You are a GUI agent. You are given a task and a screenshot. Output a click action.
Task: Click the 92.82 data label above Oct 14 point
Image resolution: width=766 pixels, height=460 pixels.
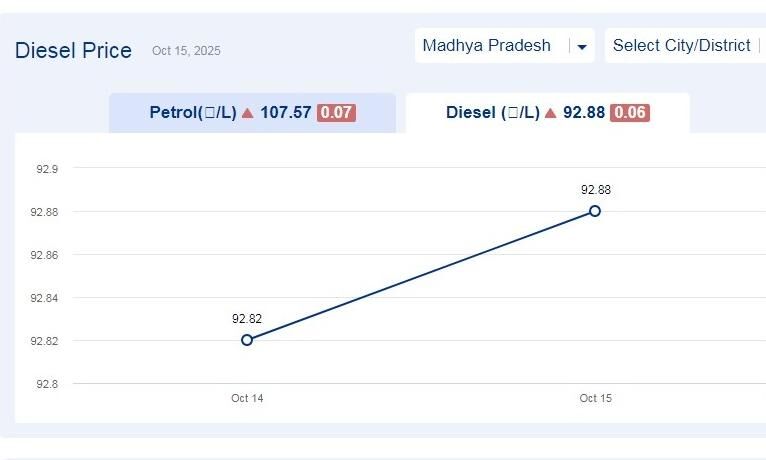pos(247,319)
